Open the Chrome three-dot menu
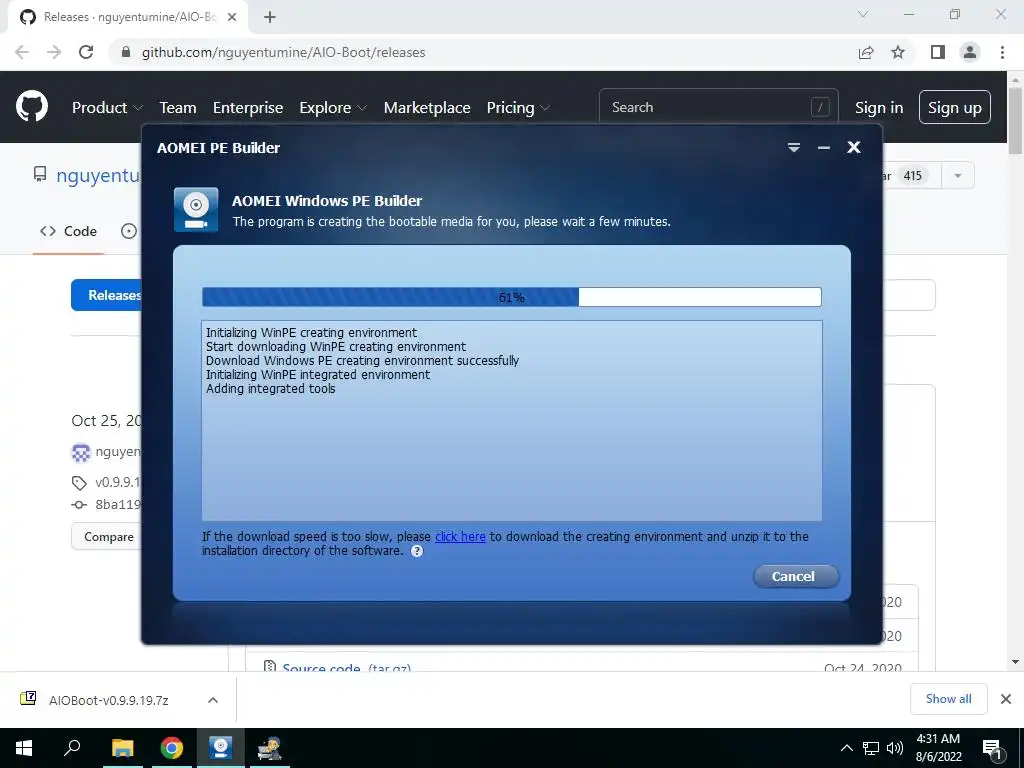Viewport: 1024px width, 768px height. (1002, 52)
